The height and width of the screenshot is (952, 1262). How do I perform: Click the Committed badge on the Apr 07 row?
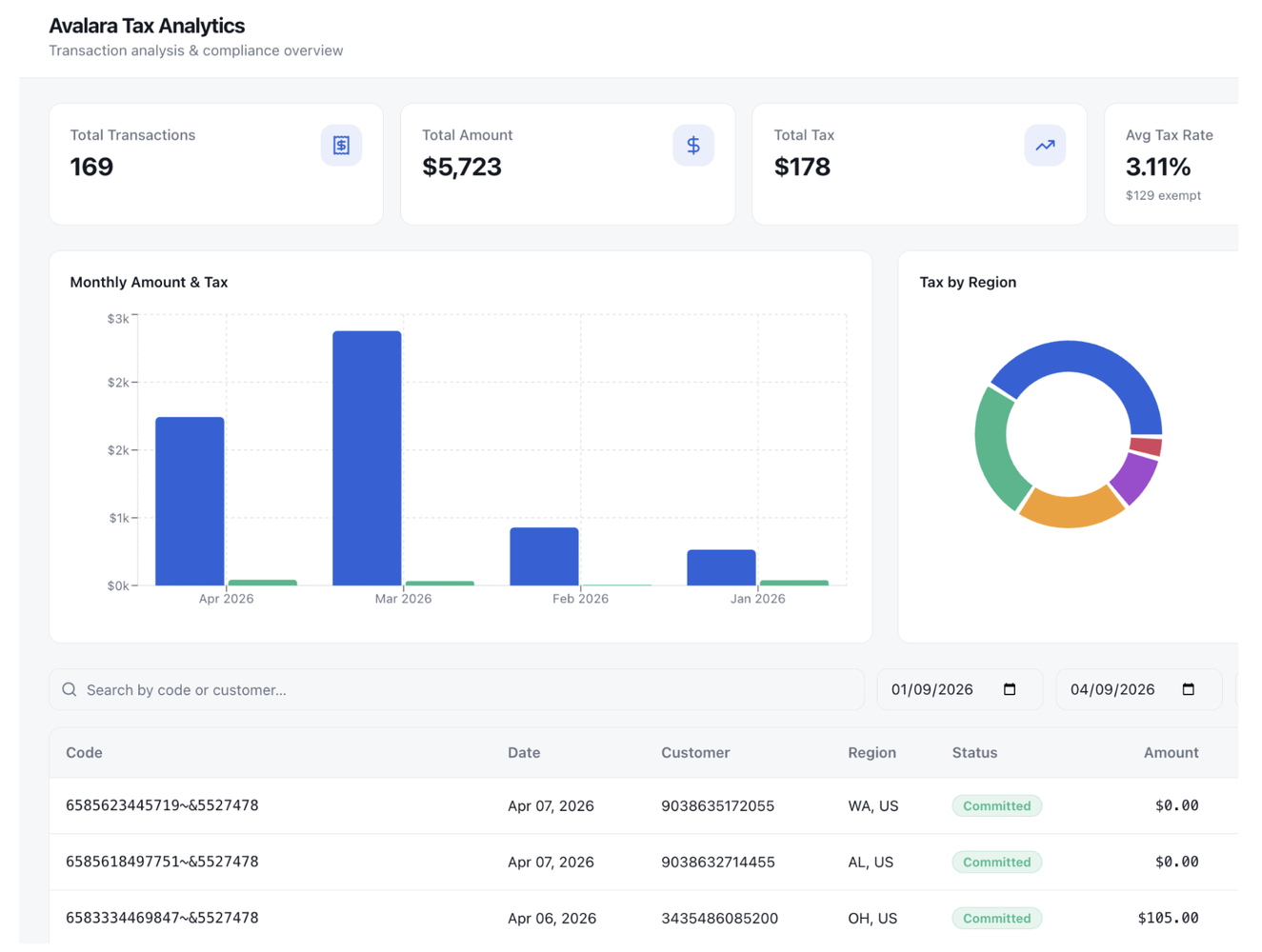[996, 805]
